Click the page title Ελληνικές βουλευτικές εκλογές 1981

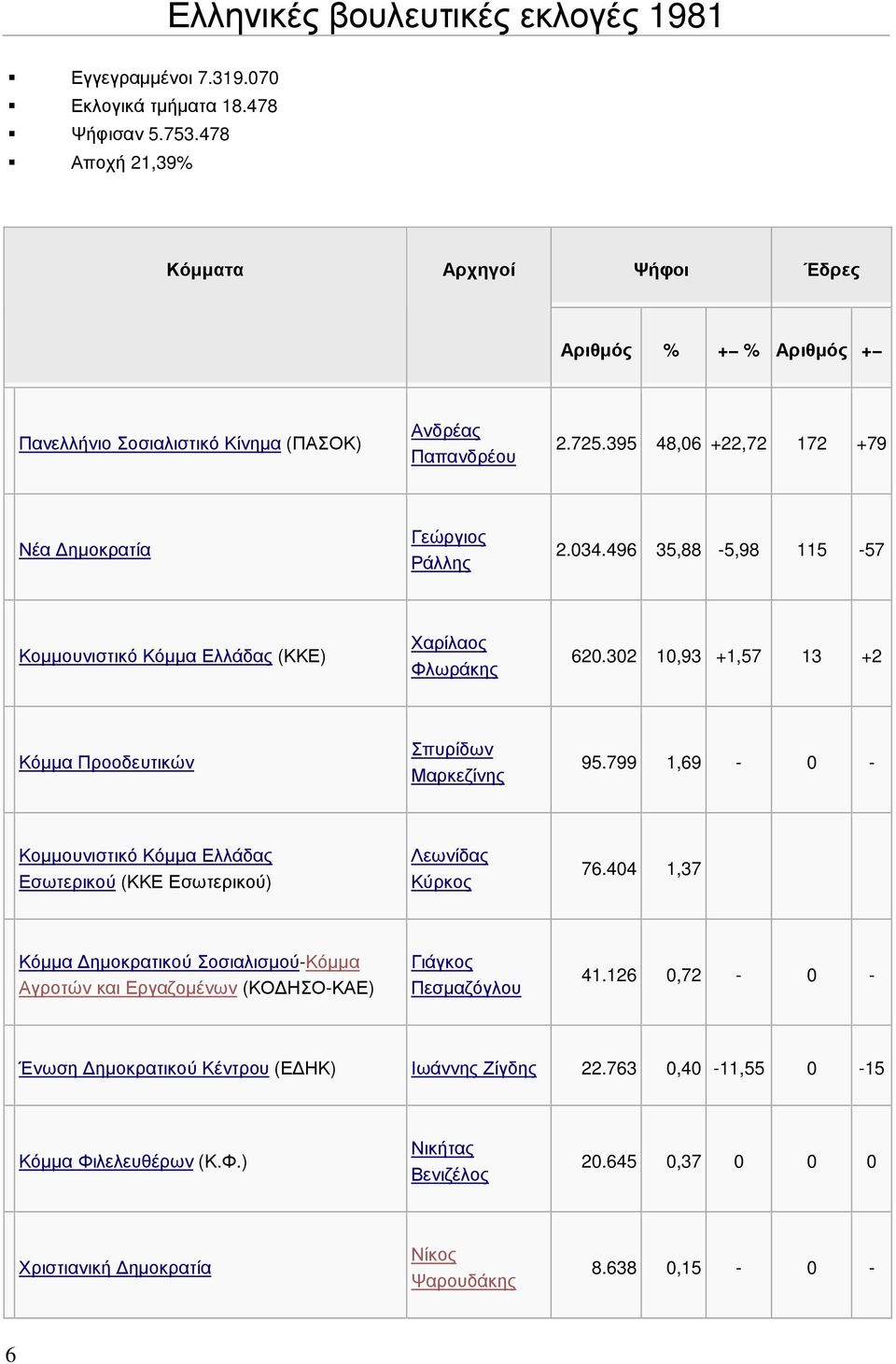point(445,17)
